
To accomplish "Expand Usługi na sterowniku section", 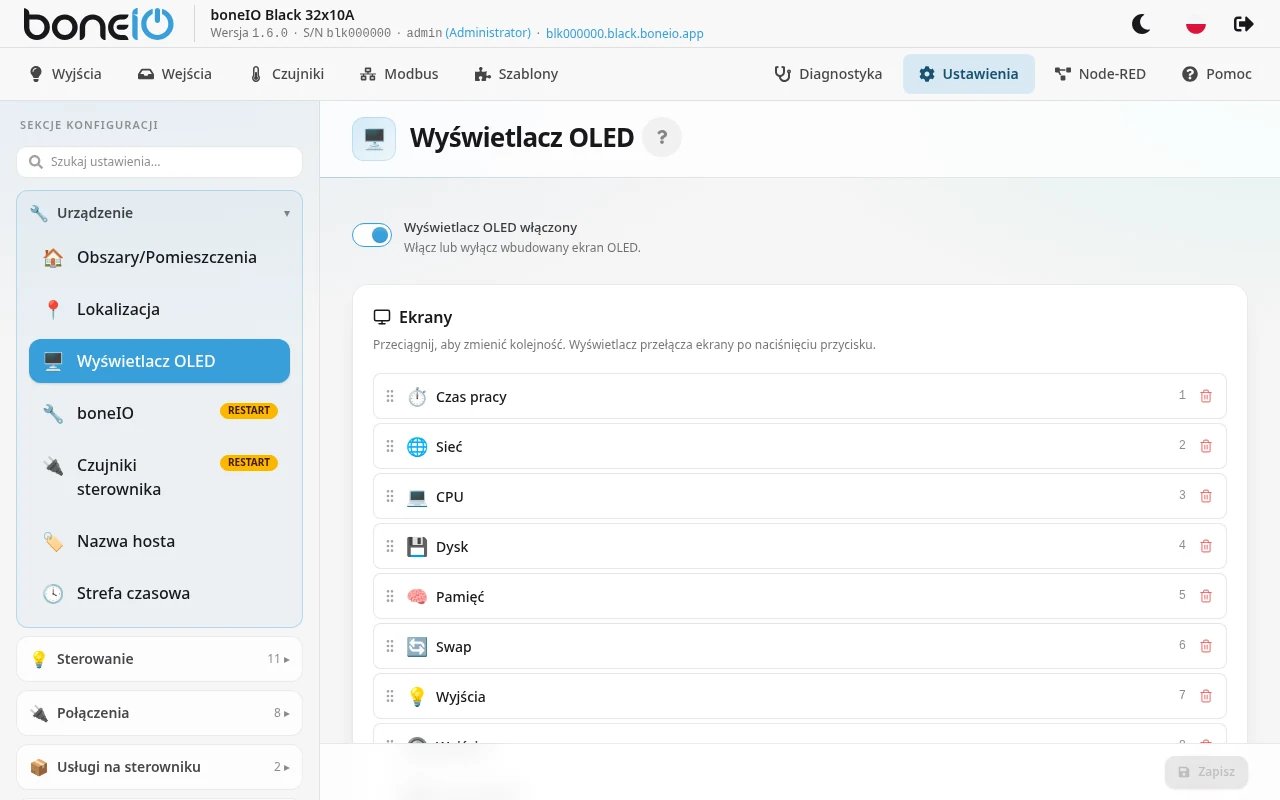I will (159, 767).
